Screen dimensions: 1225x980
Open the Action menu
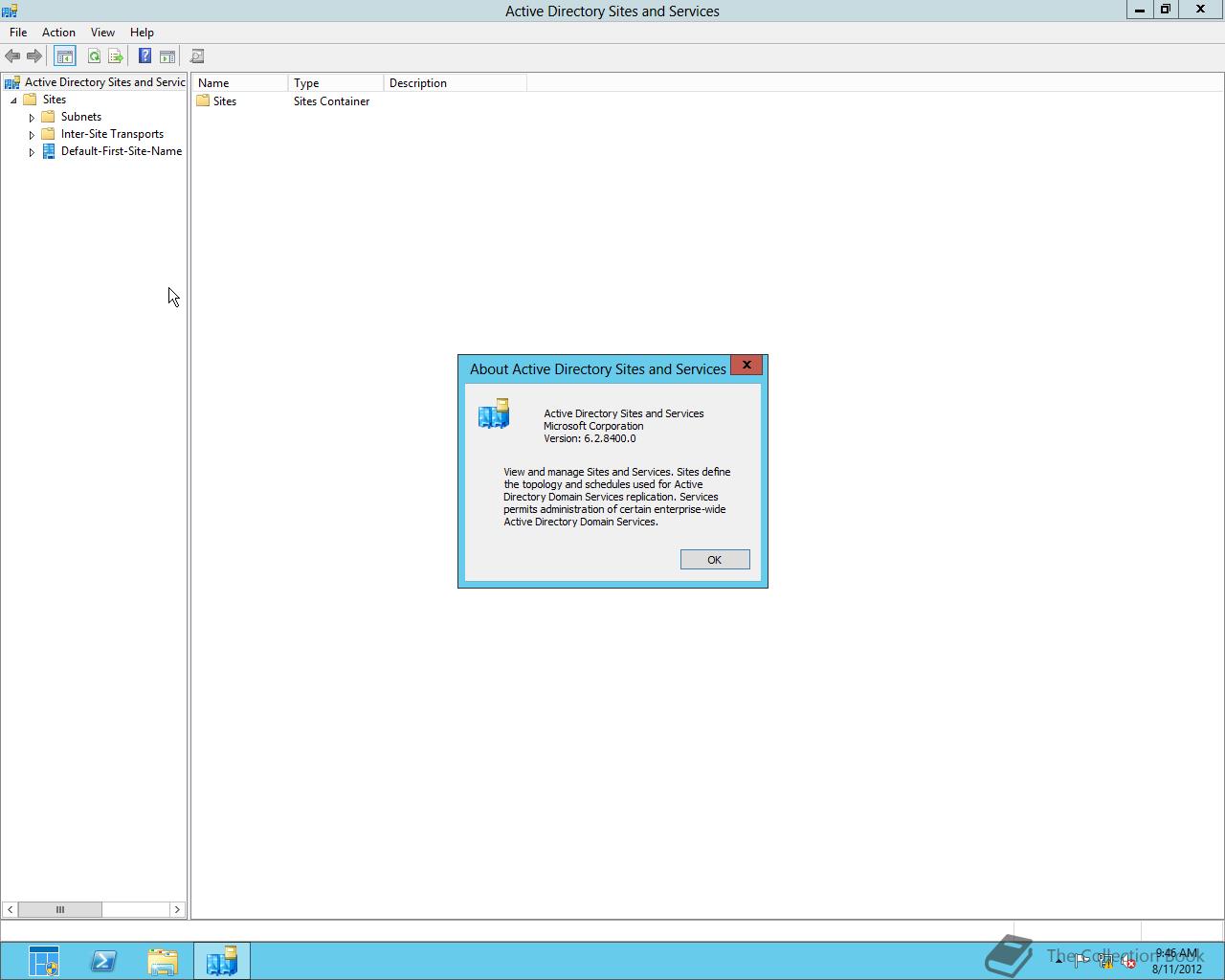click(x=58, y=33)
